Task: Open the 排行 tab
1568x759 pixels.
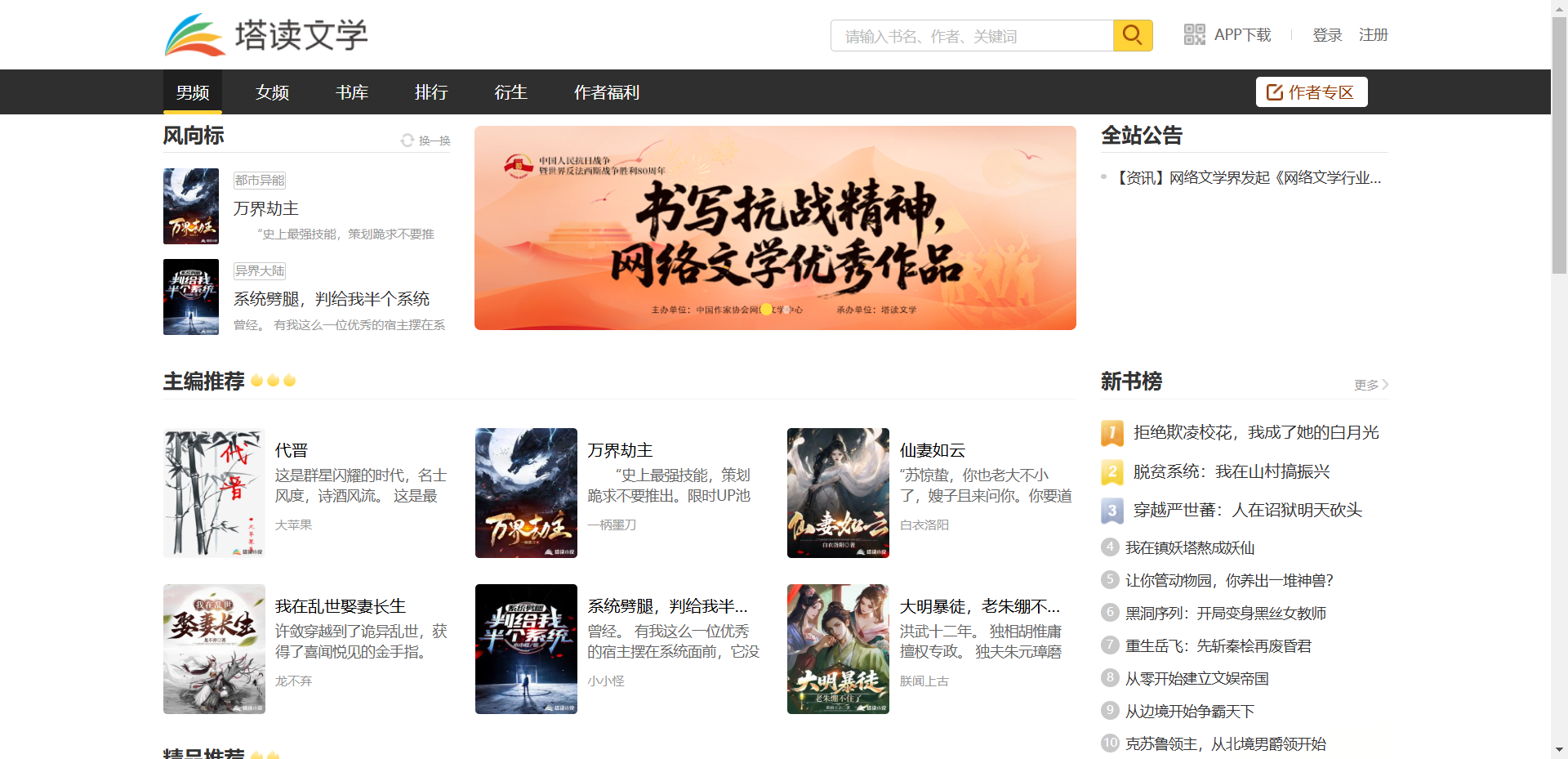Action: click(x=431, y=92)
